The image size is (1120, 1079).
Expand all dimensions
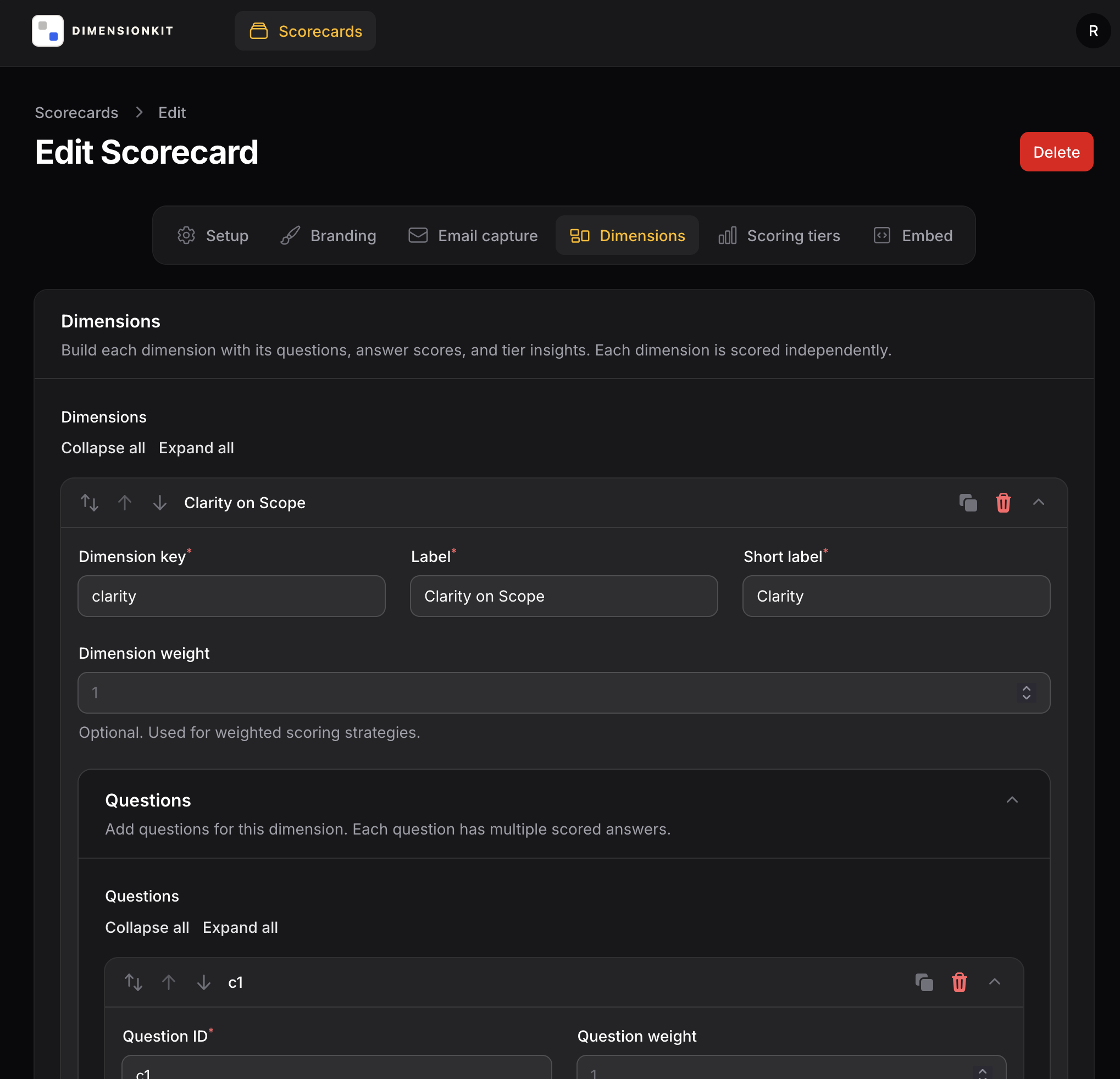point(197,448)
